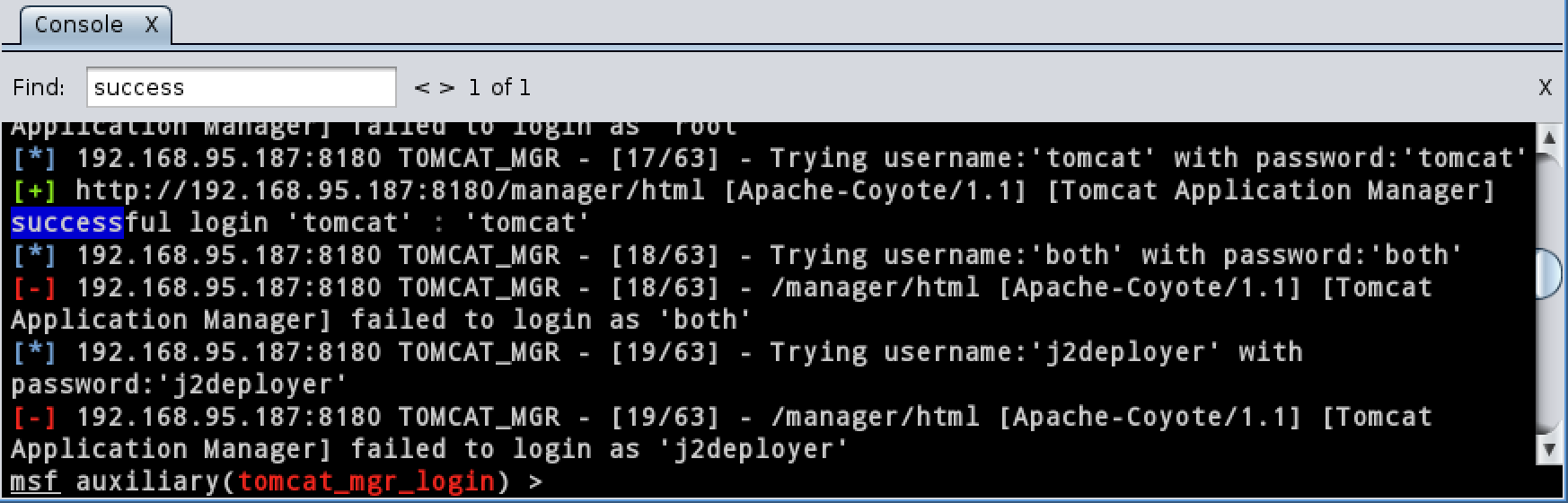
Task: Click red [-] marker on 'both' failure line
Action: pyautogui.click(x=35, y=287)
